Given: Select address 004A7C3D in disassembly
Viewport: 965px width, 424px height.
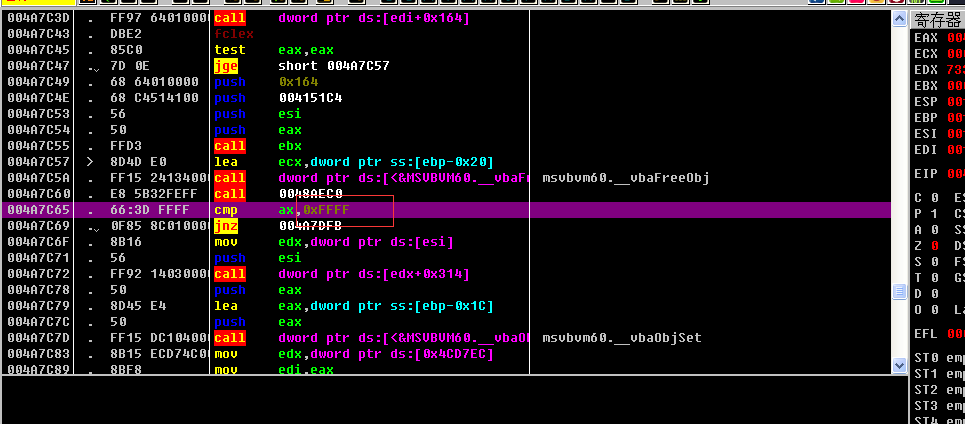Looking at the screenshot, I should click(38, 18).
